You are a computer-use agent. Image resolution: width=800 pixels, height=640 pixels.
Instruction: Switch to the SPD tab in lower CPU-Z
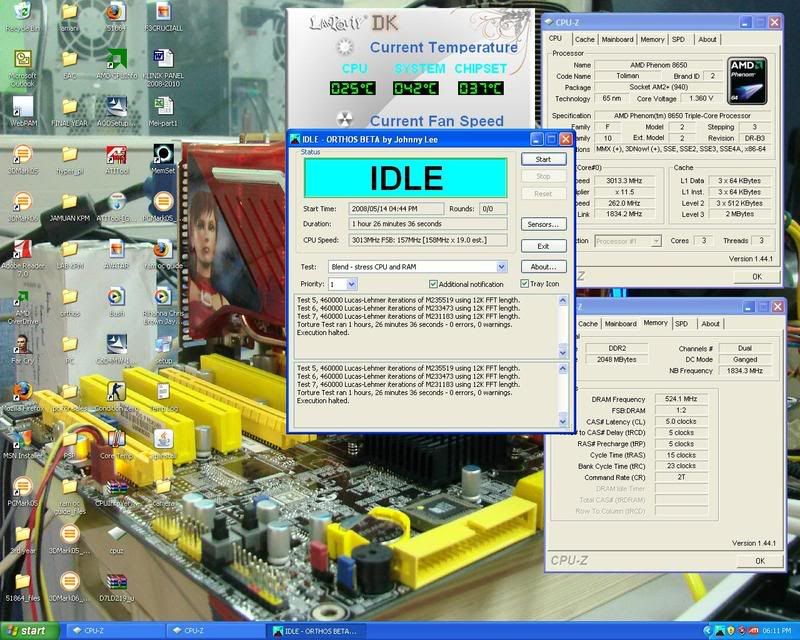[682, 324]
